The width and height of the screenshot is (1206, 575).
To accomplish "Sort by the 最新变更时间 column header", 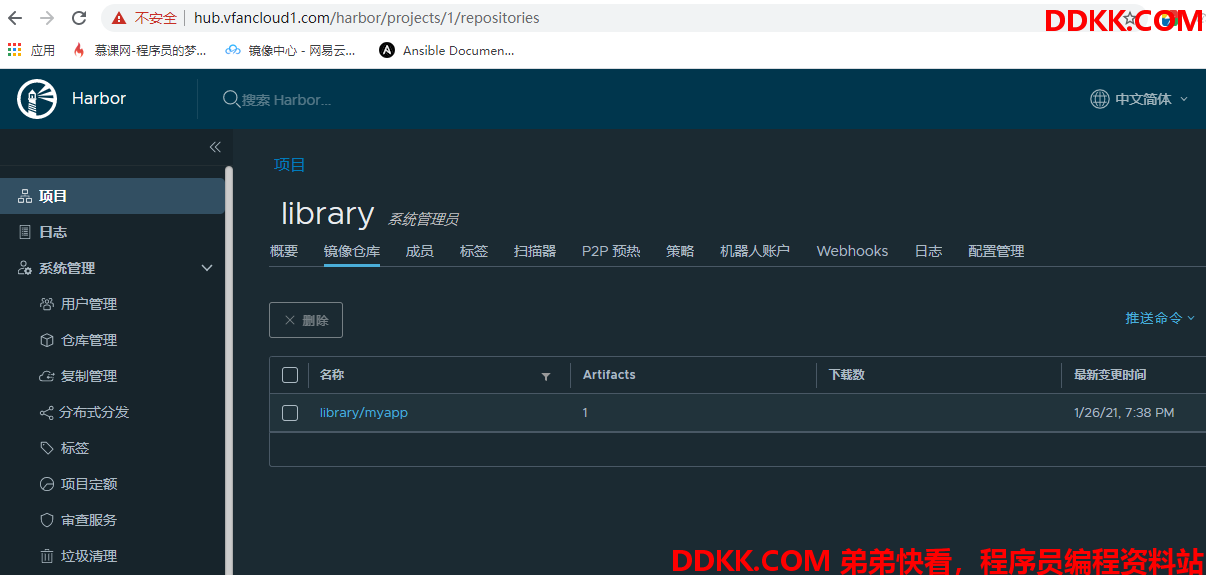I will [1110, 375].
